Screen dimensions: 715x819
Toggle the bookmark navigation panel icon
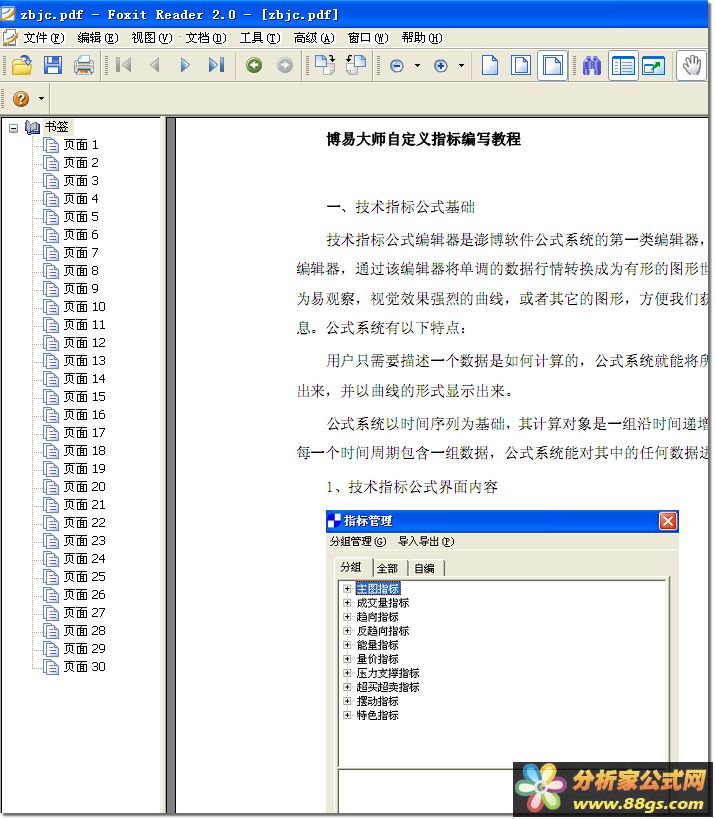tap(623, 66)
